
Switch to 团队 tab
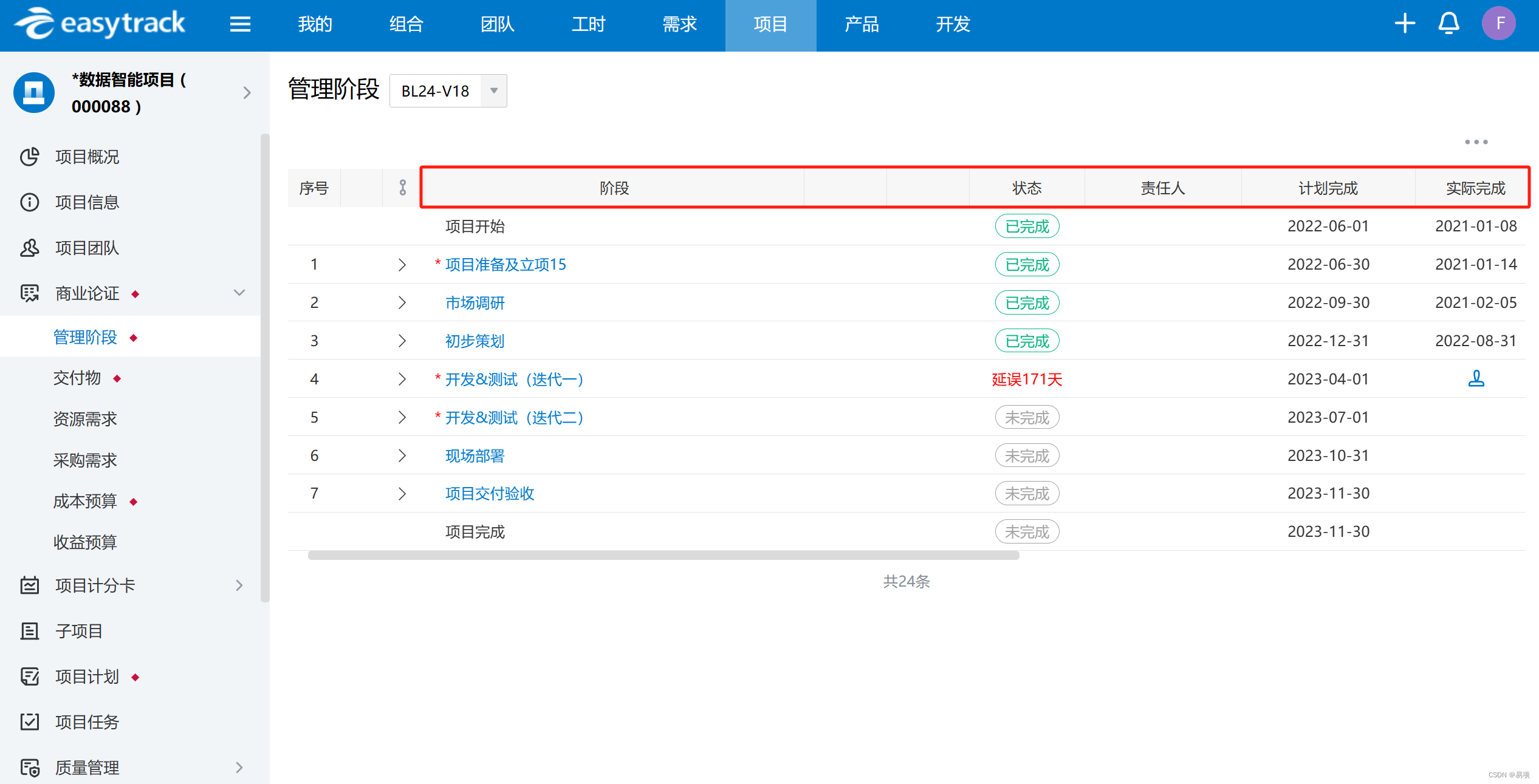click(497, 24)
